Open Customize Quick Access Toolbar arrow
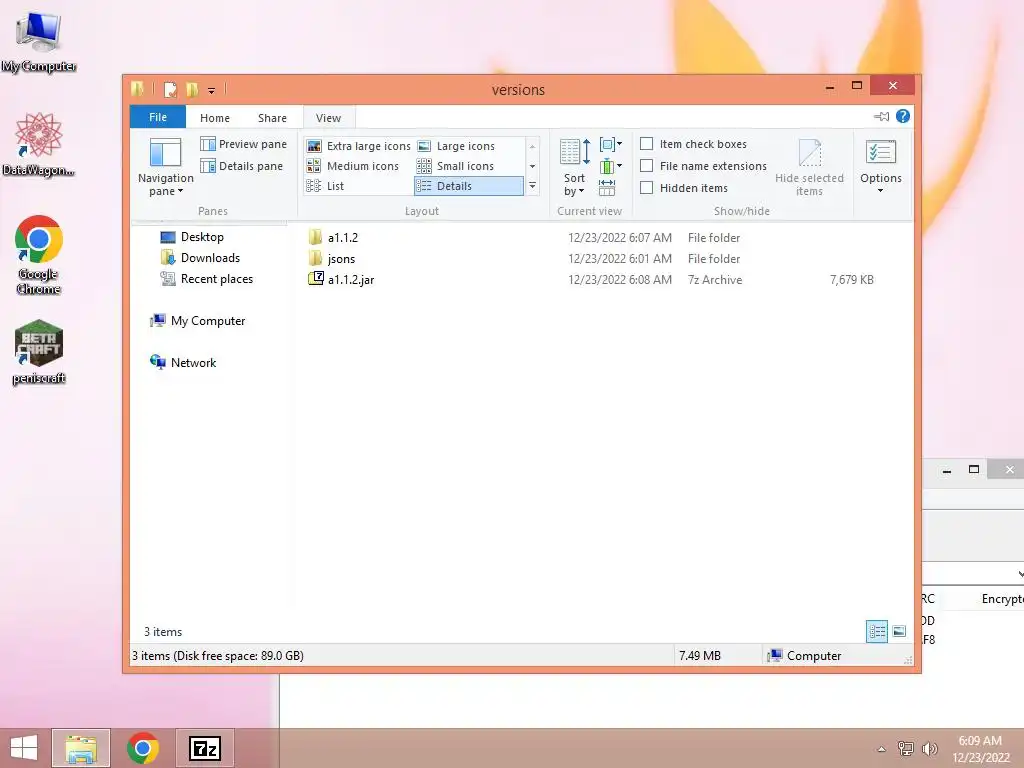Screen dimensions: 1024x768 tap(212, 91)
